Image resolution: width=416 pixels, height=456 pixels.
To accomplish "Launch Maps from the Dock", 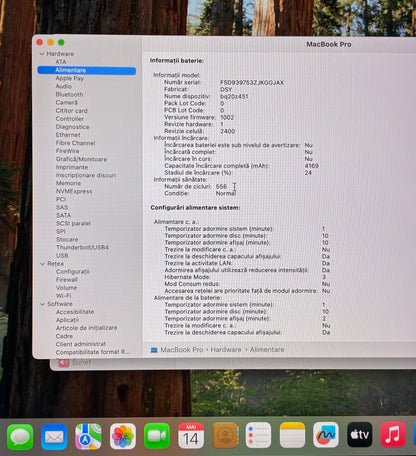I will [88, 436].
